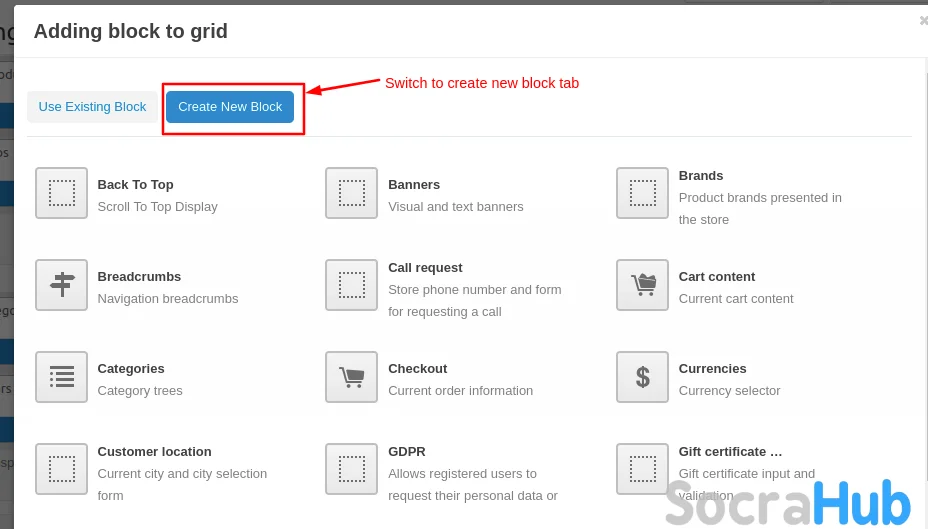Click the Checkout block title
The image size is (928, 529).
[417, 369]
